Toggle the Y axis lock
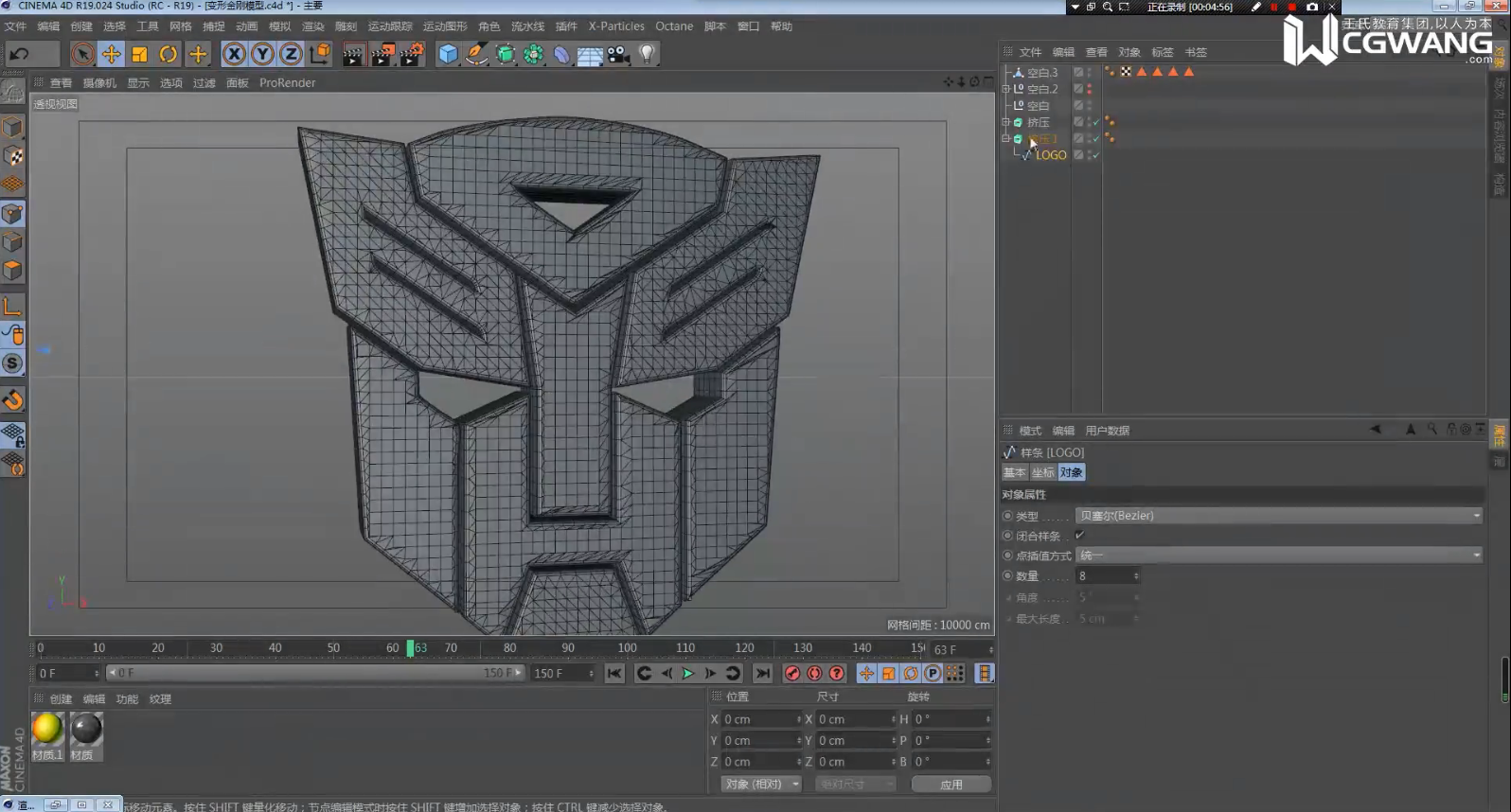This screenshot has height=812, width=1511. click(x=262, y=54)
